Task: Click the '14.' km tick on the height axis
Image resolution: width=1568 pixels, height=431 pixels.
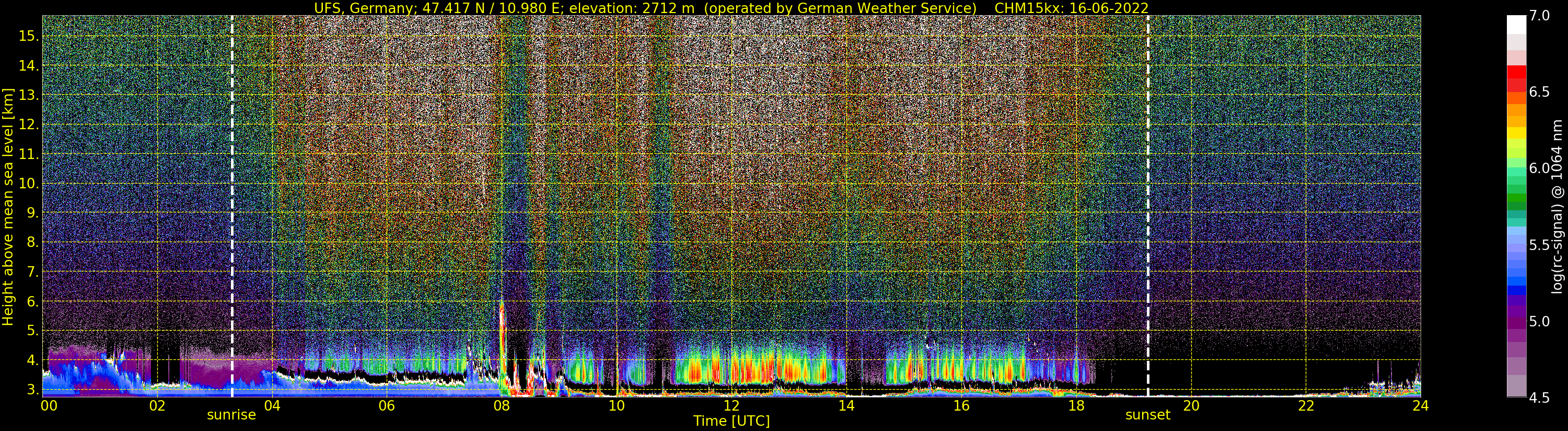Action: pos(28,66)
